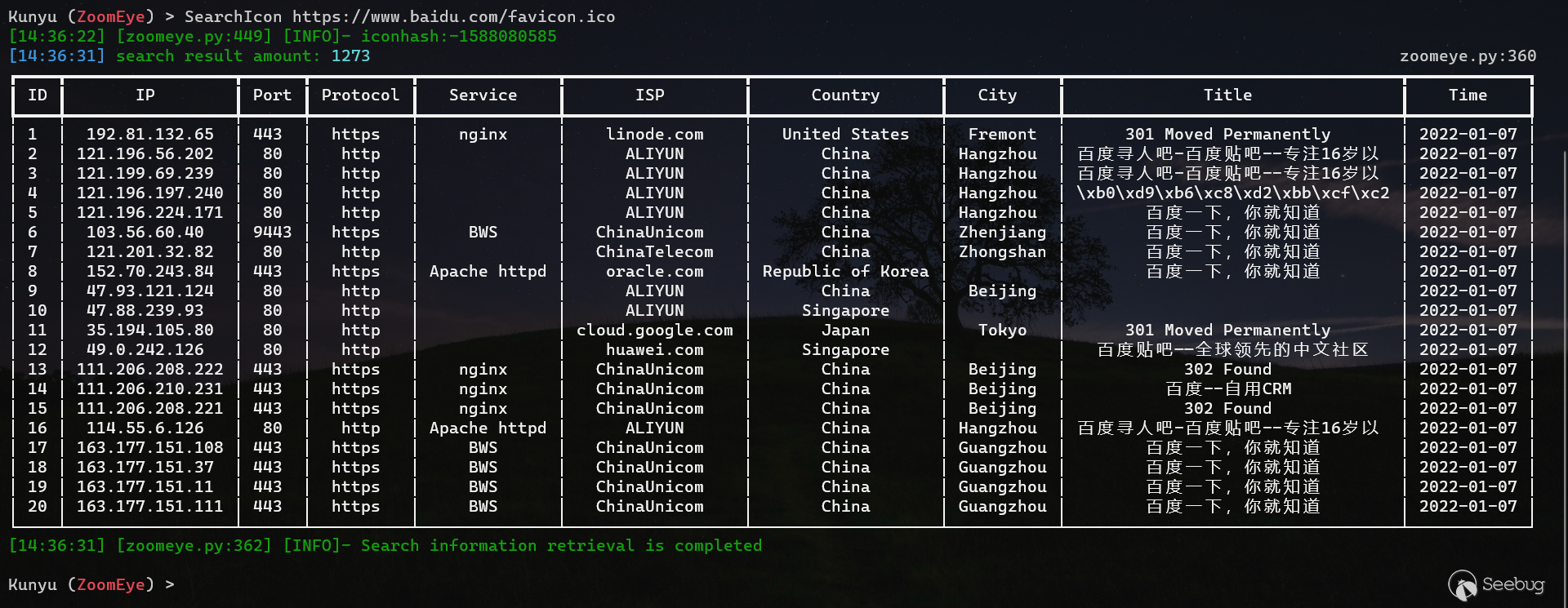Viewport: 1568px width, 608px height.
Task: Click the Seebug logo icon
Action: point(1462,584)
